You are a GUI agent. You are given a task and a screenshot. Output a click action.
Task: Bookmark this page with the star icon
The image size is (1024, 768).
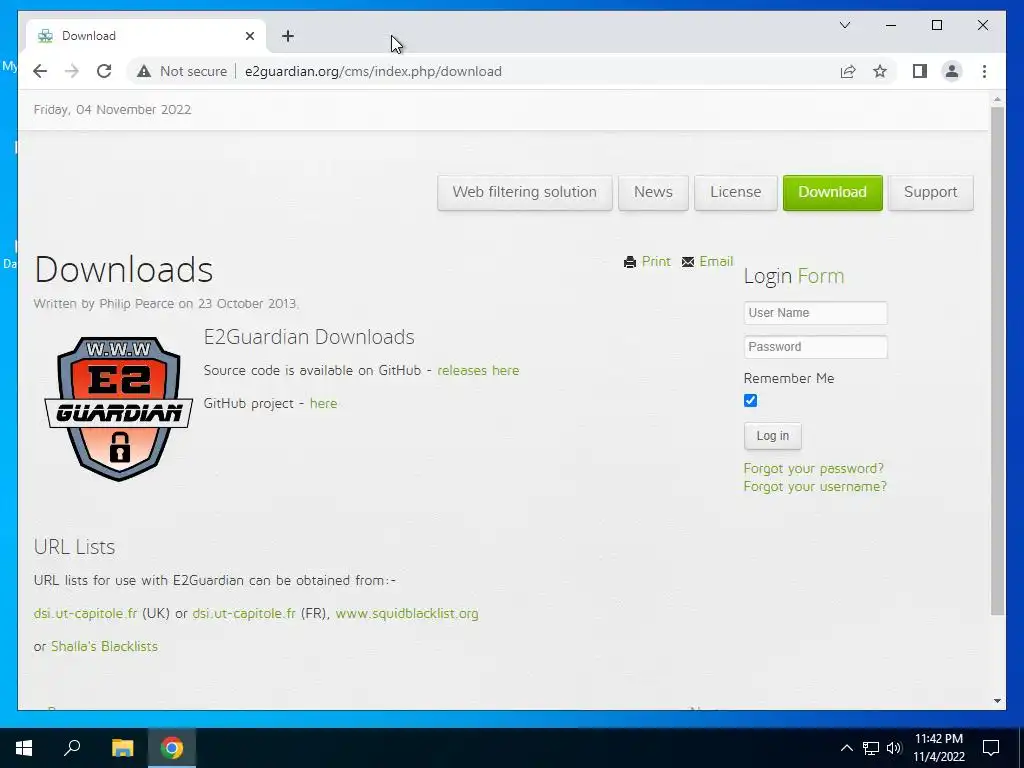point(880,71)
